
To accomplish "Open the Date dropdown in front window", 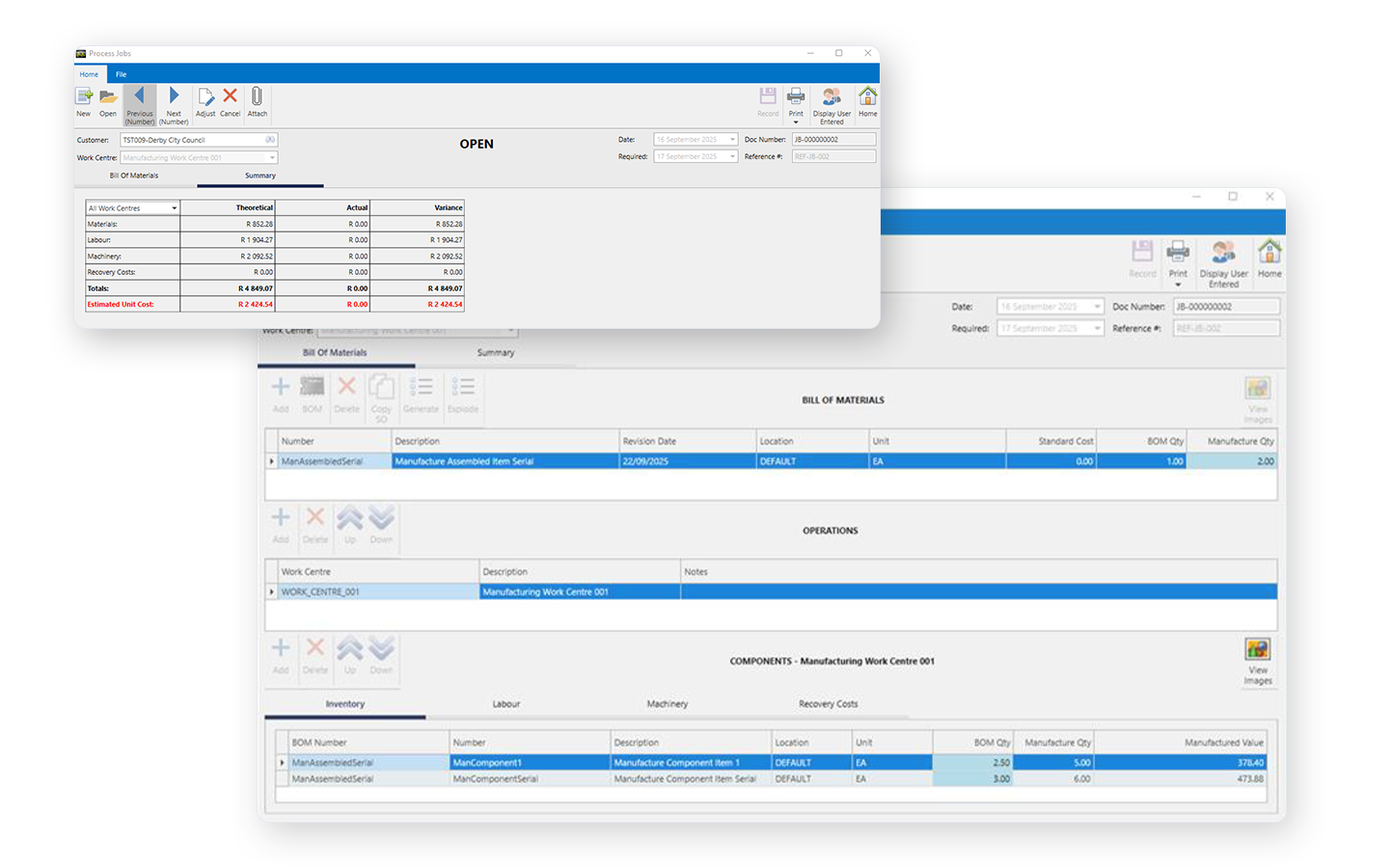I will pyautogui.click(x=732, y=140).
